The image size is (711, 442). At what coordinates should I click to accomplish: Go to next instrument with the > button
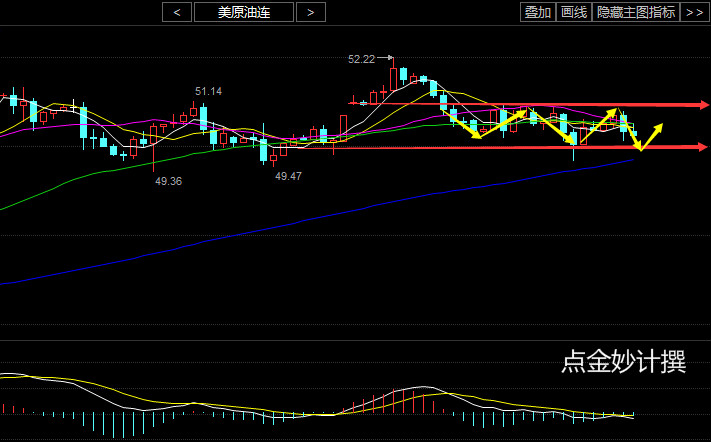[311, 12]
